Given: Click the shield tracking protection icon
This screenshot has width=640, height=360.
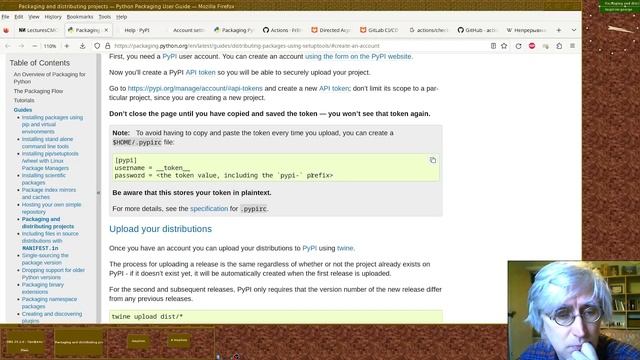Looking at the screenshot, I should coord(97,46).
